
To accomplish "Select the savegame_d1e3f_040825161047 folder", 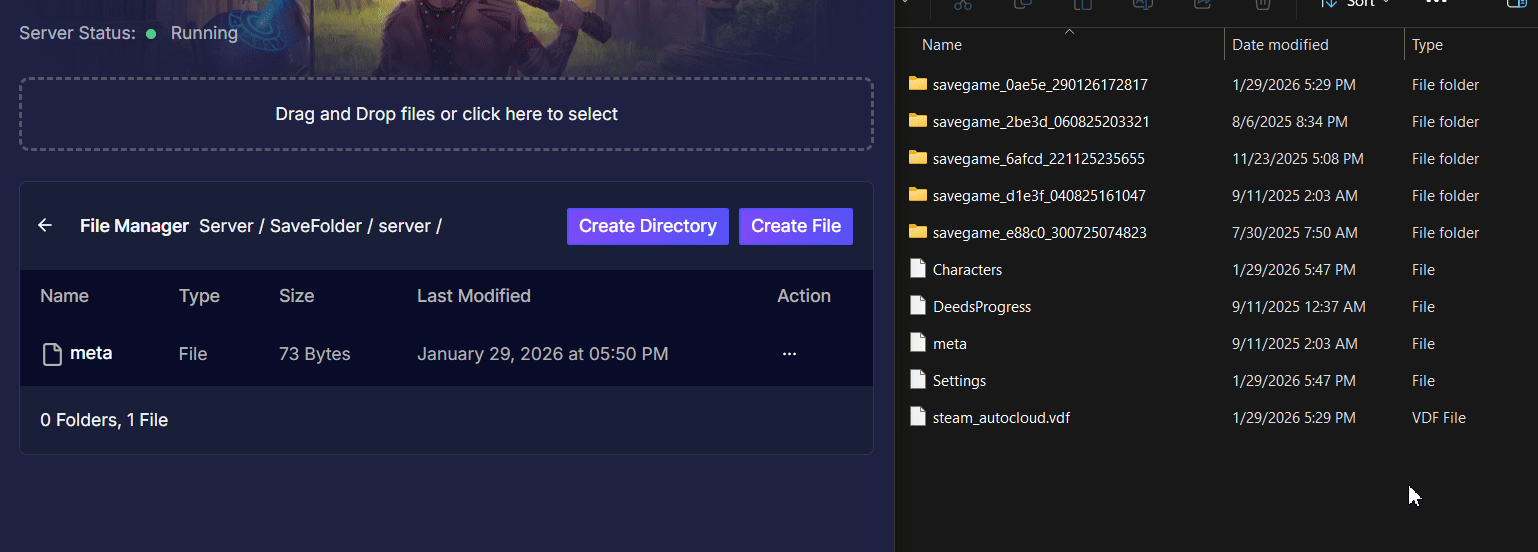I will click(x=1038, y=196).
